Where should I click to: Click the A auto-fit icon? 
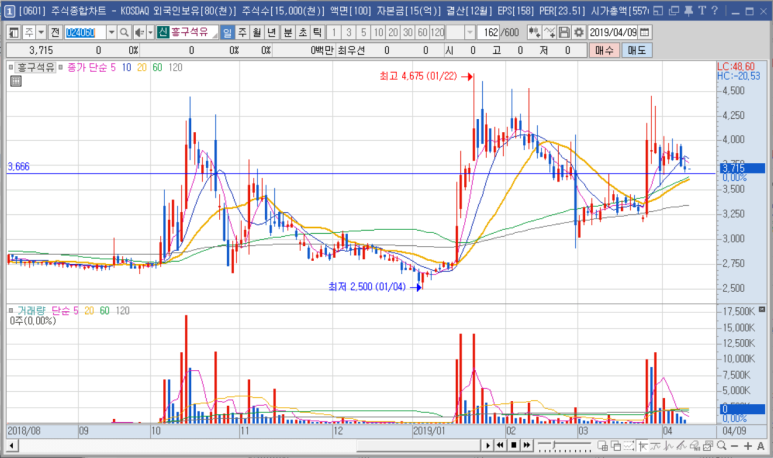[761, 446]
